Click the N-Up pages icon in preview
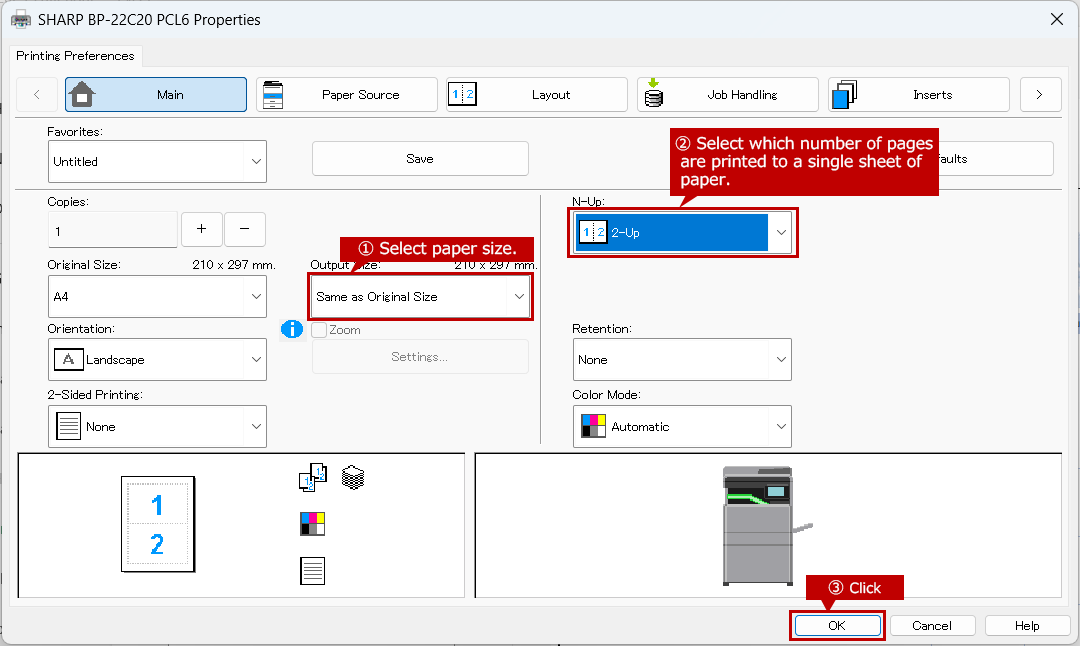The width and height of the screenshot is (1080, 646). 313,477
